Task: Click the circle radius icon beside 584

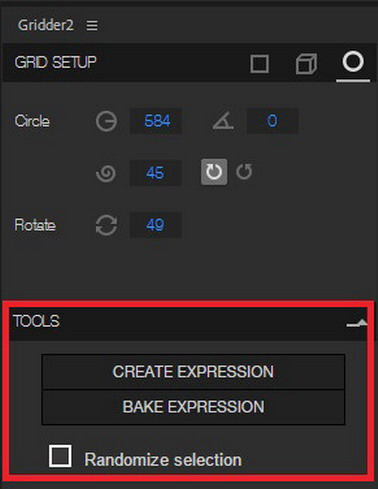Action: click(x=106, y=121)
